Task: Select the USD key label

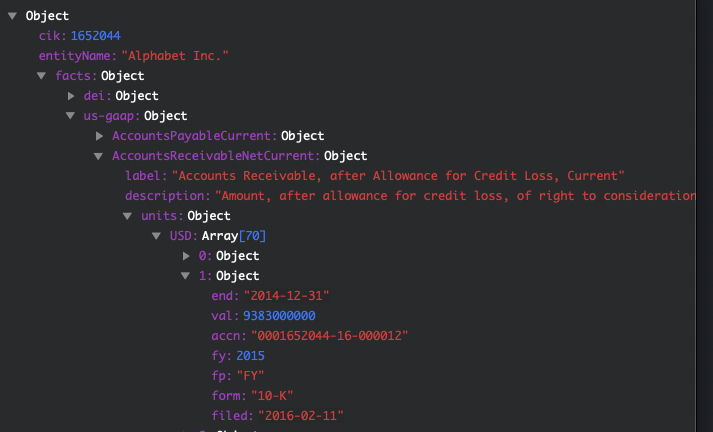Action: [x=183, y=236]
